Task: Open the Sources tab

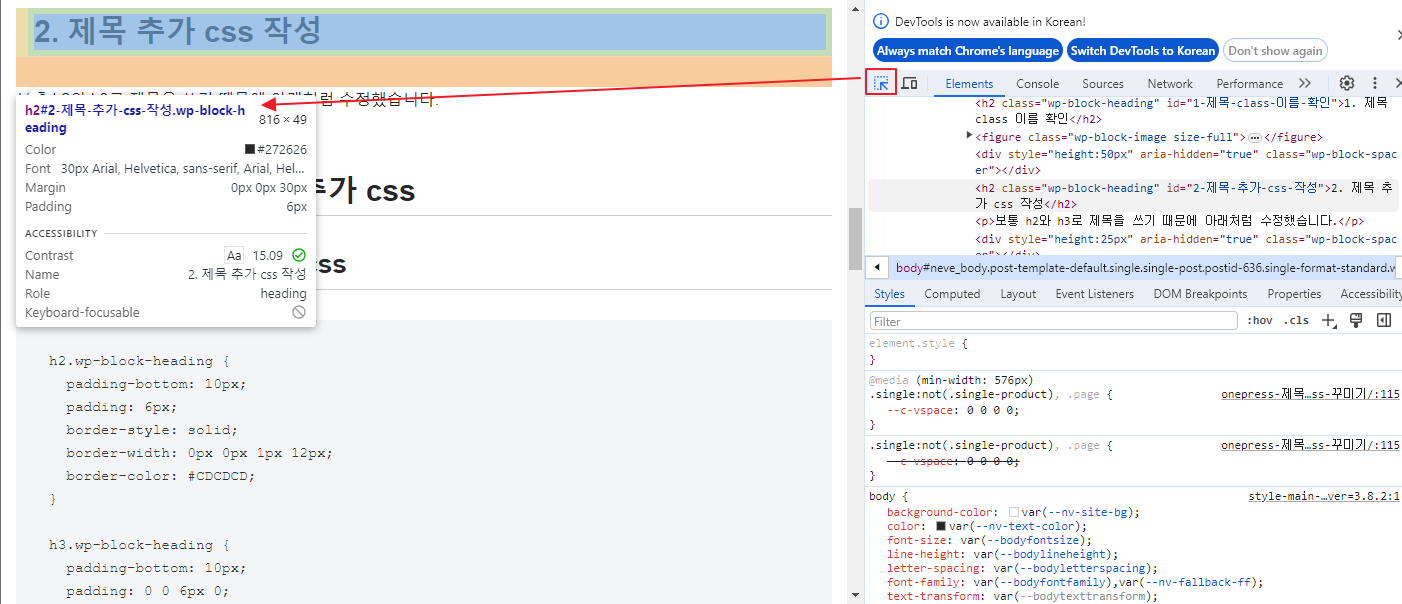Action: point(1103,84)
